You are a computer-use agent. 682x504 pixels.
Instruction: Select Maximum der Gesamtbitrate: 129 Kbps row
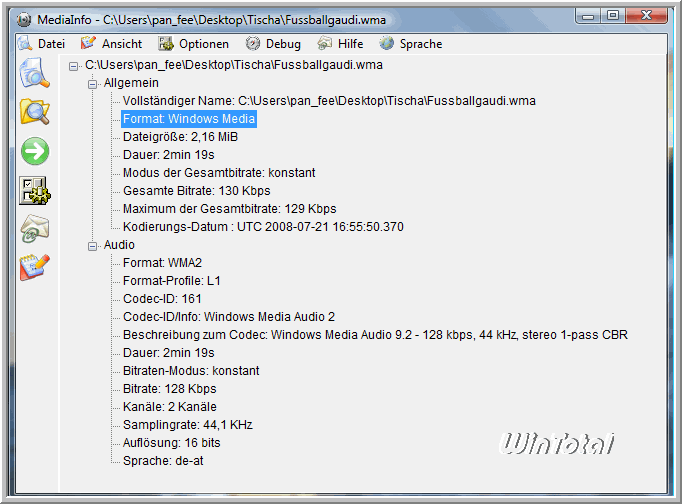click(x=230, y=209)
